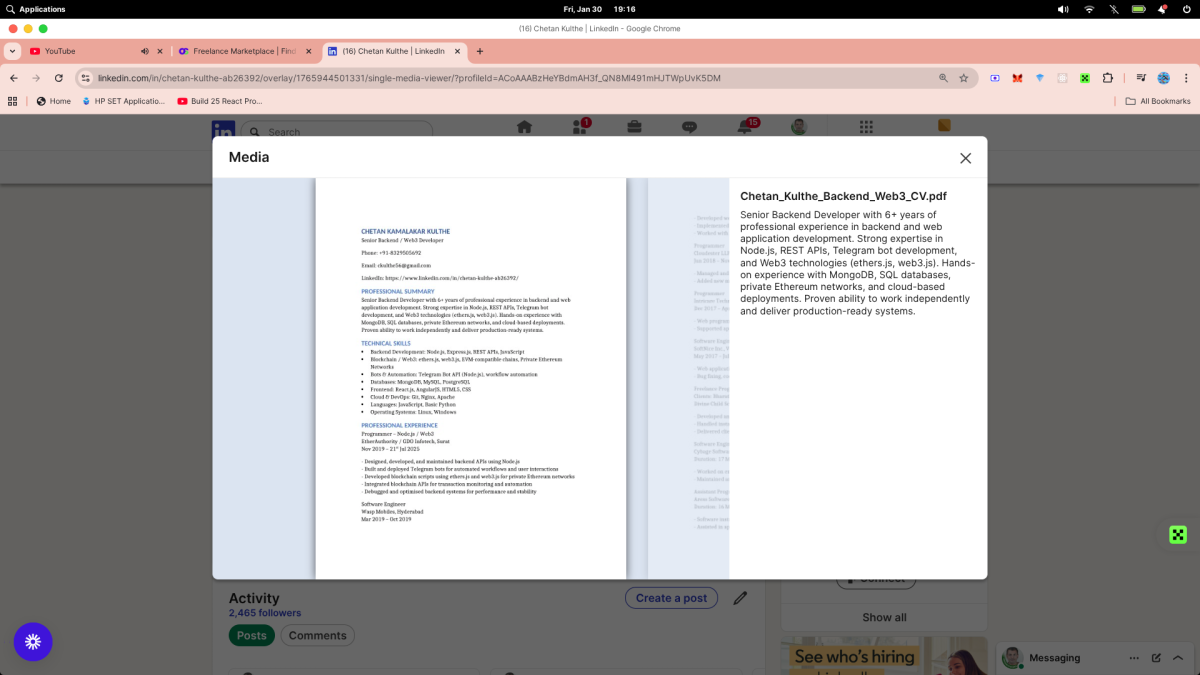Click the Create a post button

pyautogui.click(x=671, y=598)
